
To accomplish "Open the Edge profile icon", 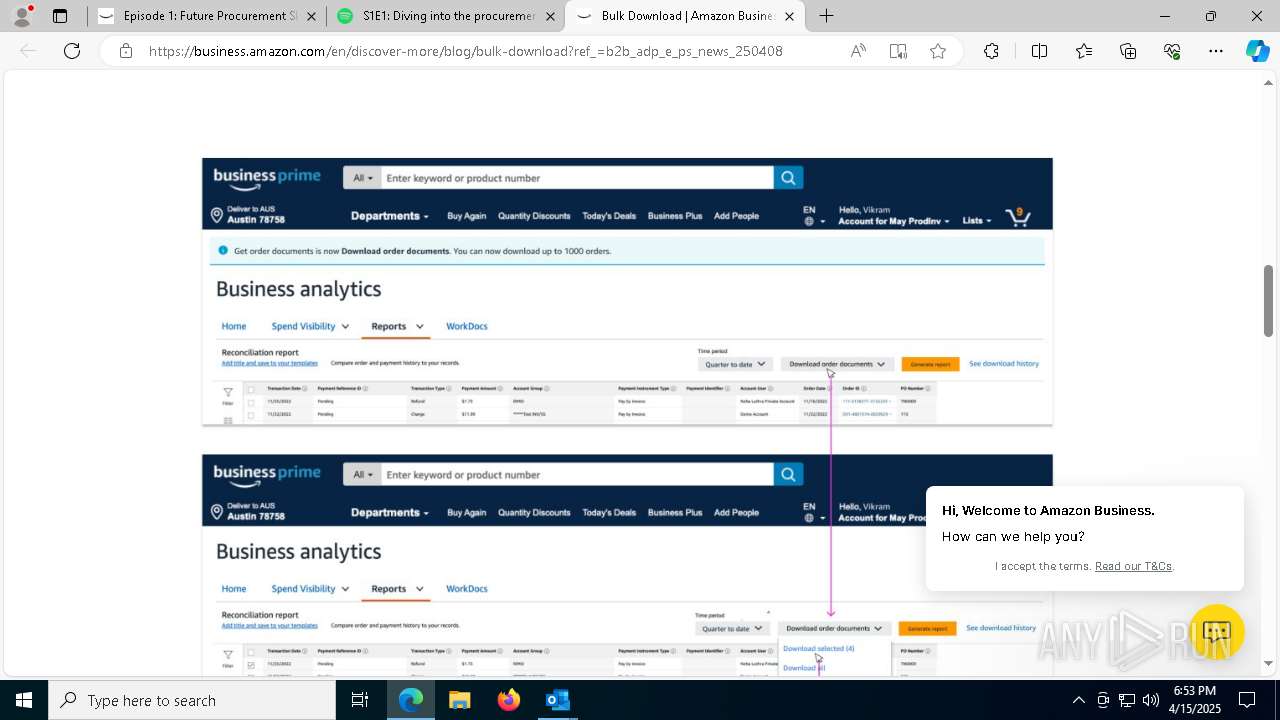I will click(22, 16).
